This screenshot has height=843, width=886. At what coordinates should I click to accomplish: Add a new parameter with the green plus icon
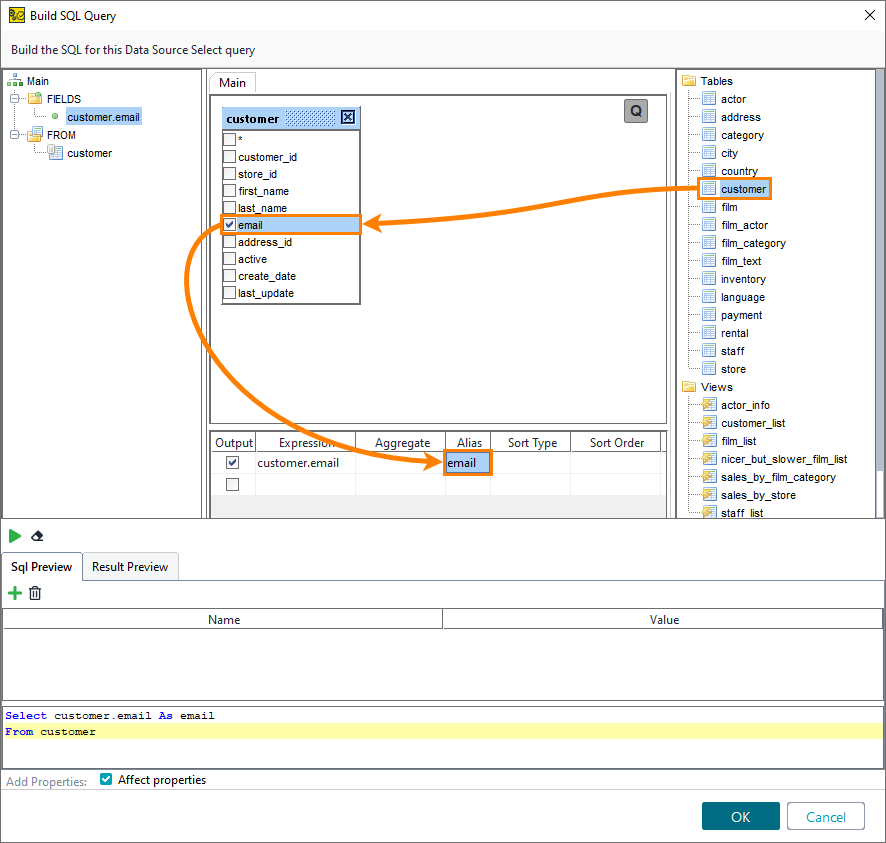click(x=14, y=593)
